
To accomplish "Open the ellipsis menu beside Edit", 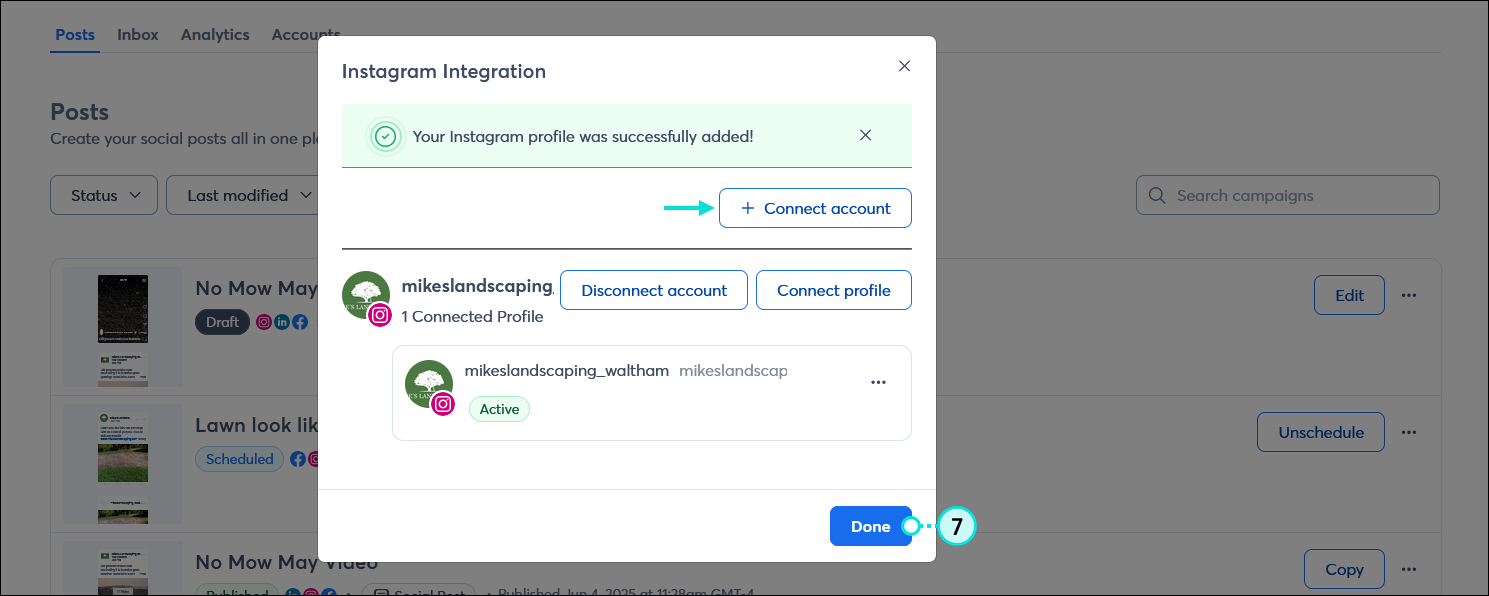I will pos(1409,294).
